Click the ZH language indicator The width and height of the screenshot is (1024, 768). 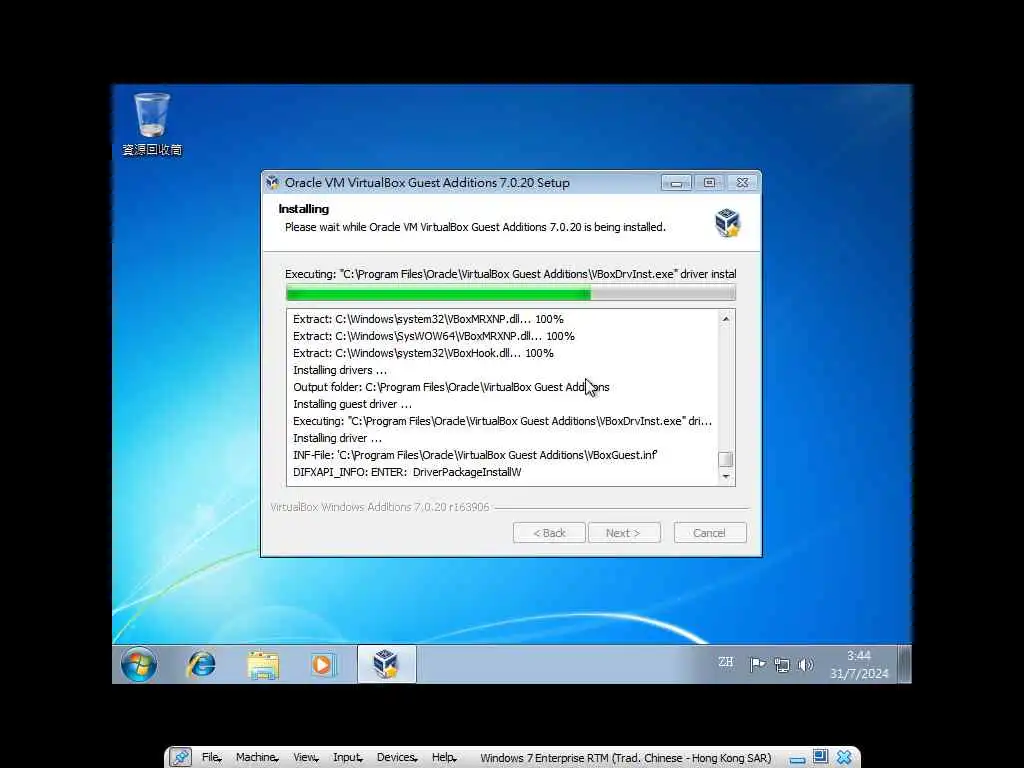[726, 662]
